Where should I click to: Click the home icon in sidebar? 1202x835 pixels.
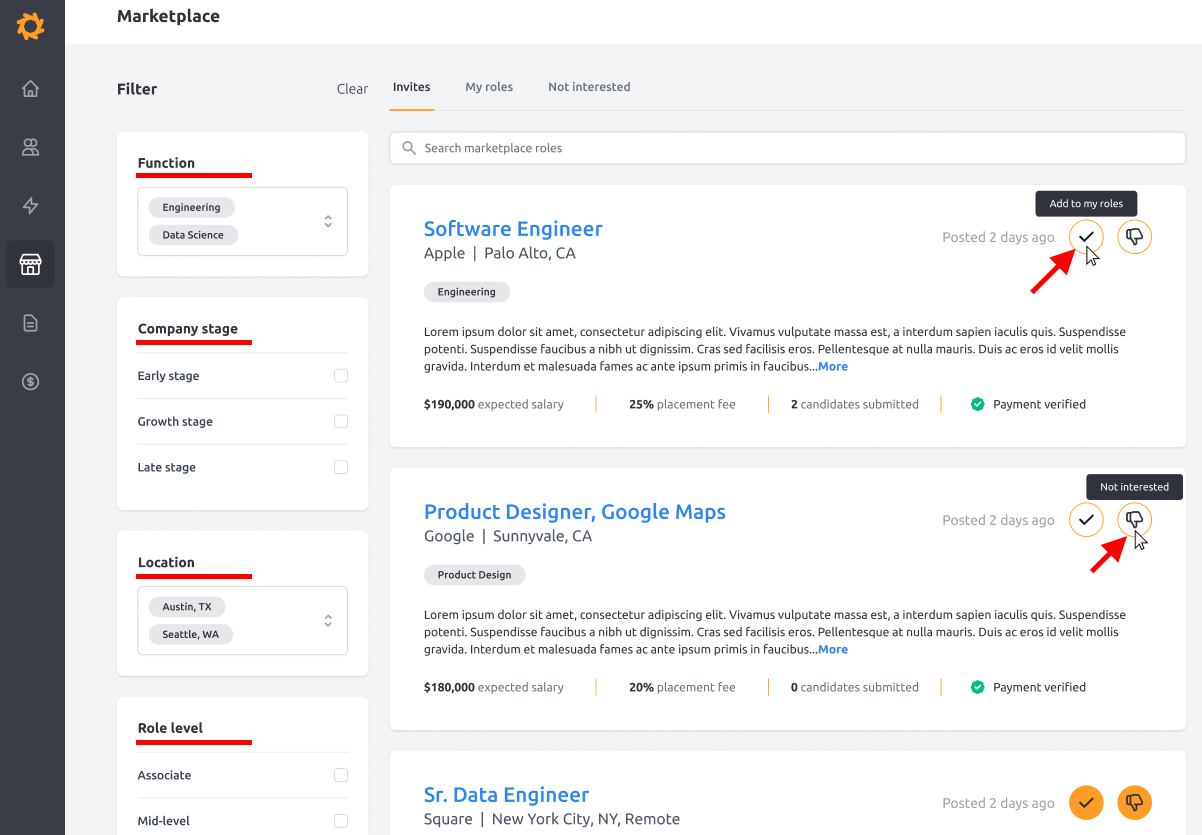(x=31, y=89)
